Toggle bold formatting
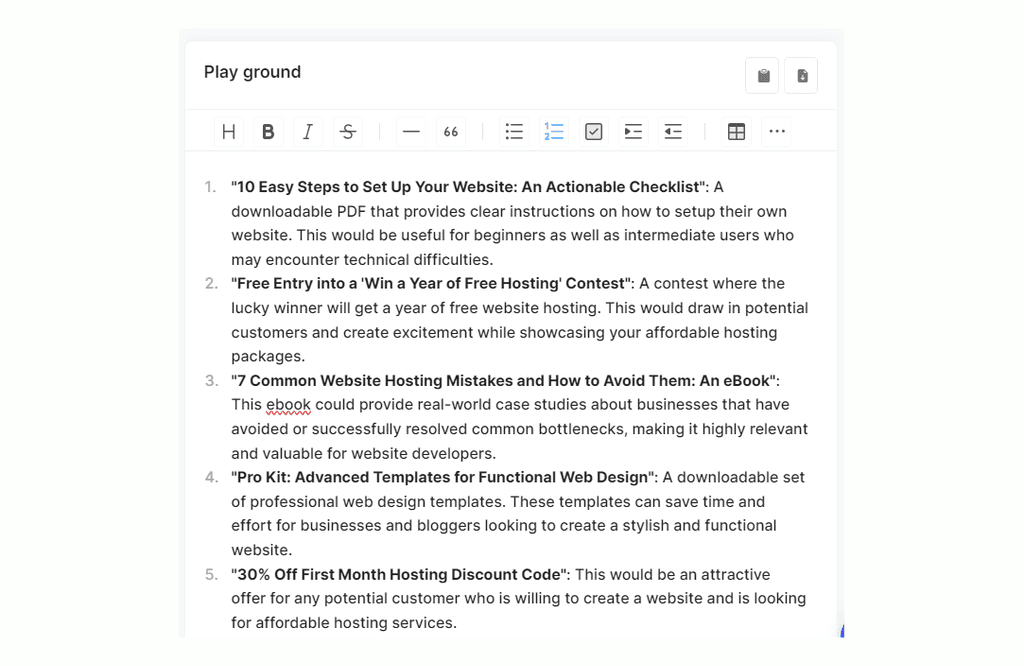Viewport: 1024px width, 666px height. coord(267,131)
